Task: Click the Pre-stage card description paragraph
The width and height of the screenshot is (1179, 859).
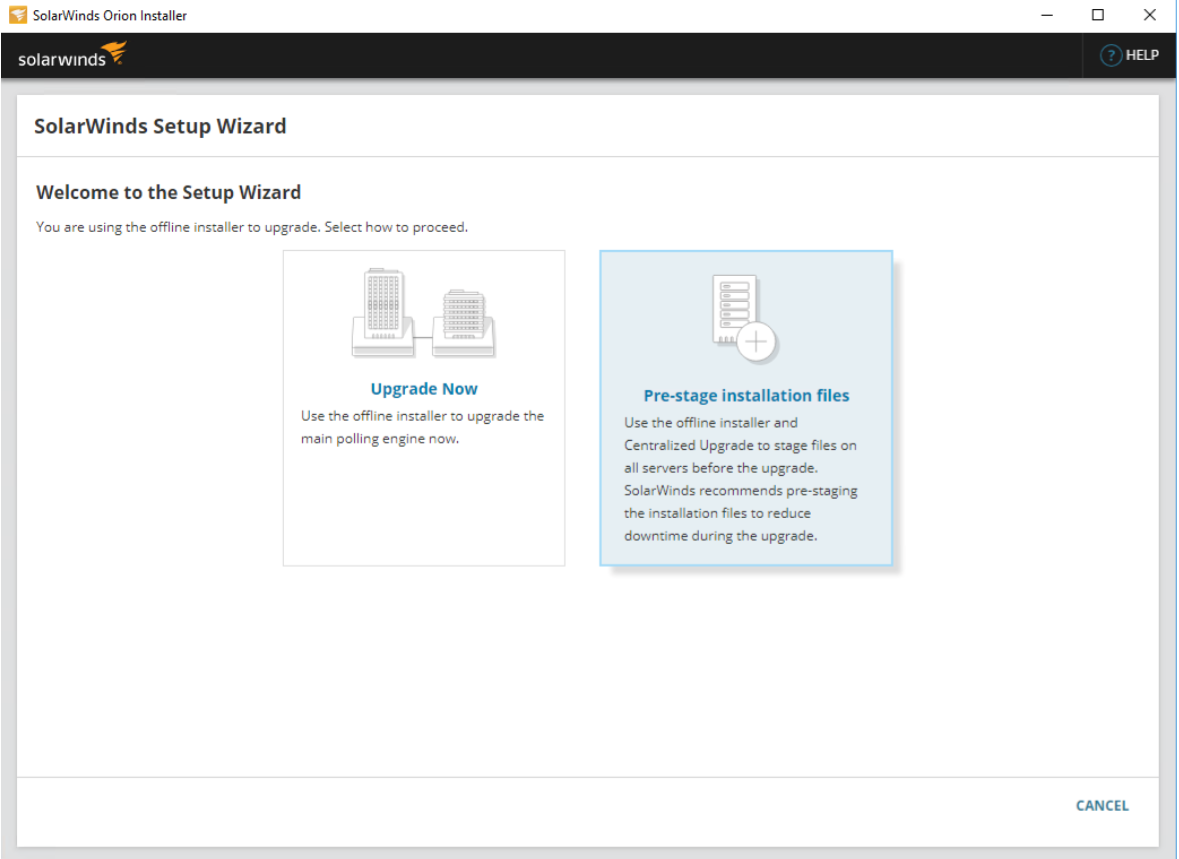Action: (x=741, y=479)
